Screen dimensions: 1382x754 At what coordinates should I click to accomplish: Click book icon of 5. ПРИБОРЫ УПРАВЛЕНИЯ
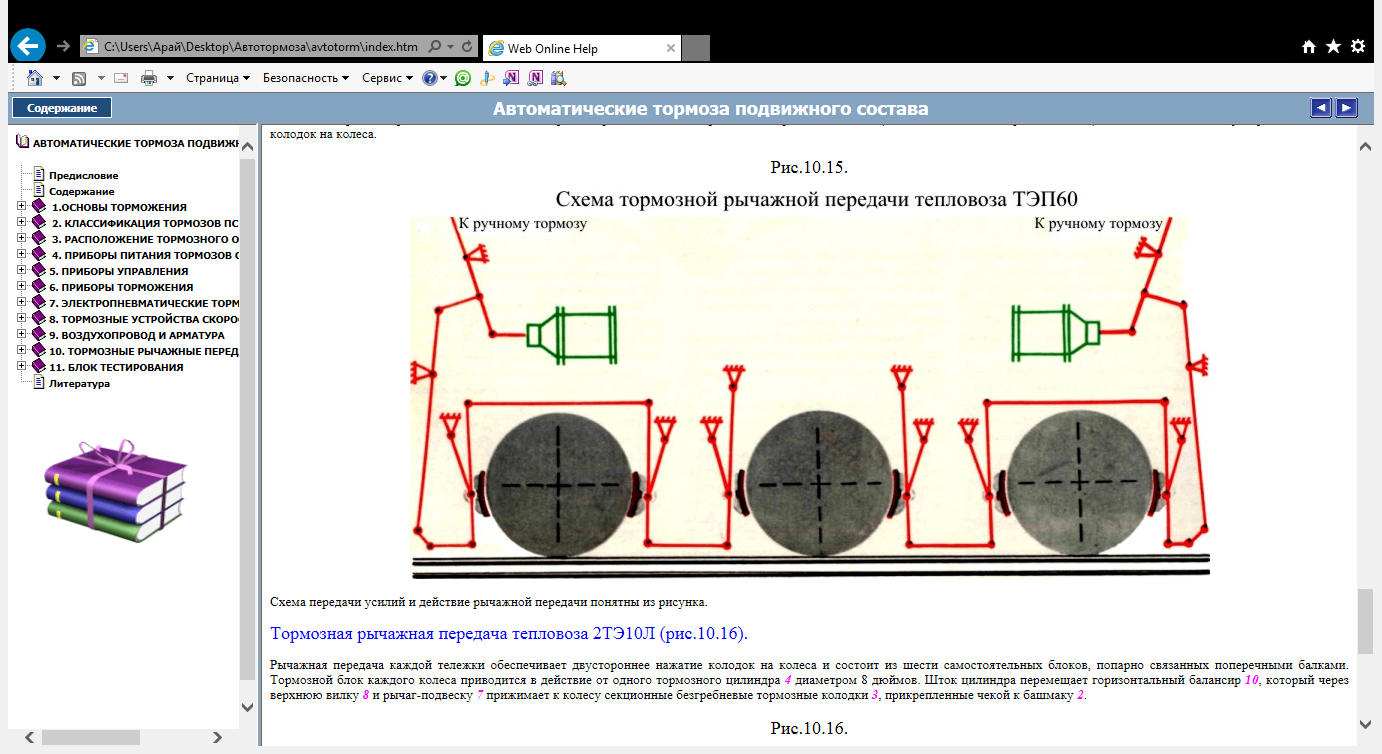39,271
